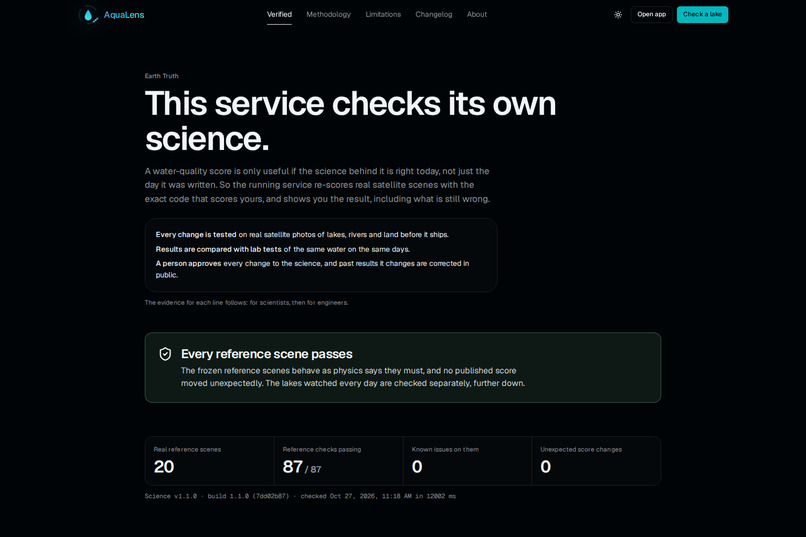Click the Check a lake button
The image size is (806, 537).
click(x=702, y=14)
